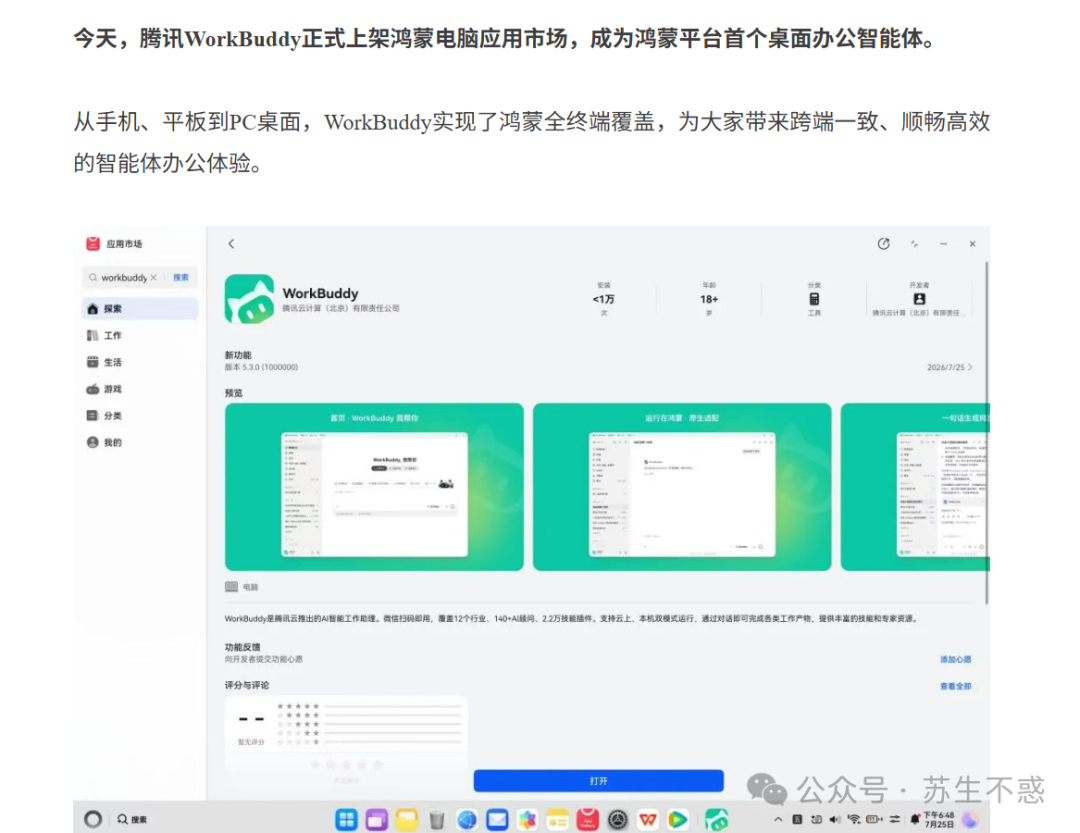Click the speaker volume icon in the tray
This screenshot has width=1080, height=833.
pyautogui.click(x=835, y=819)
